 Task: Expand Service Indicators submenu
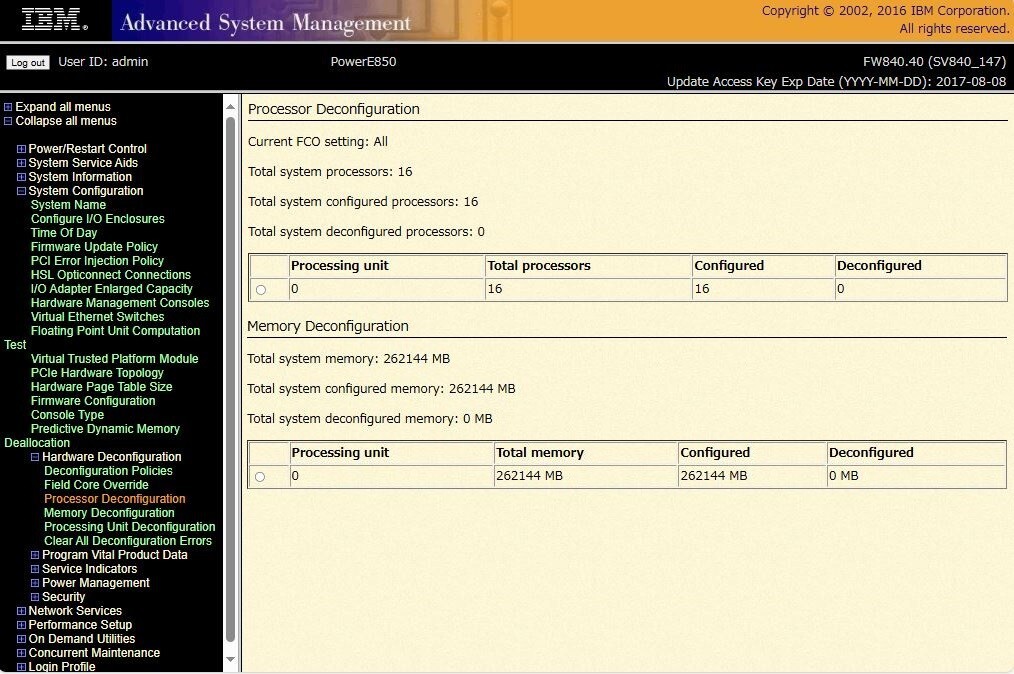35,569
